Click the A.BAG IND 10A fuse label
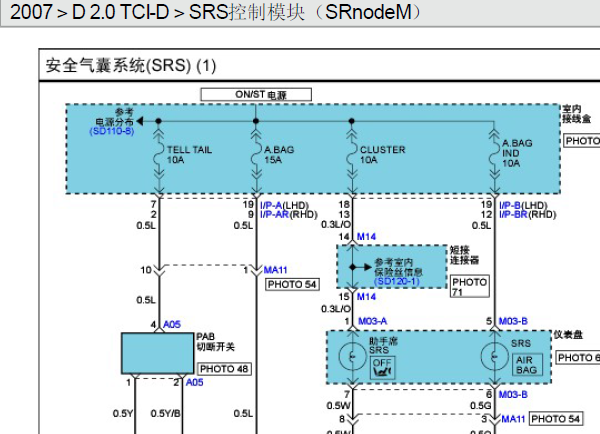 517,153
